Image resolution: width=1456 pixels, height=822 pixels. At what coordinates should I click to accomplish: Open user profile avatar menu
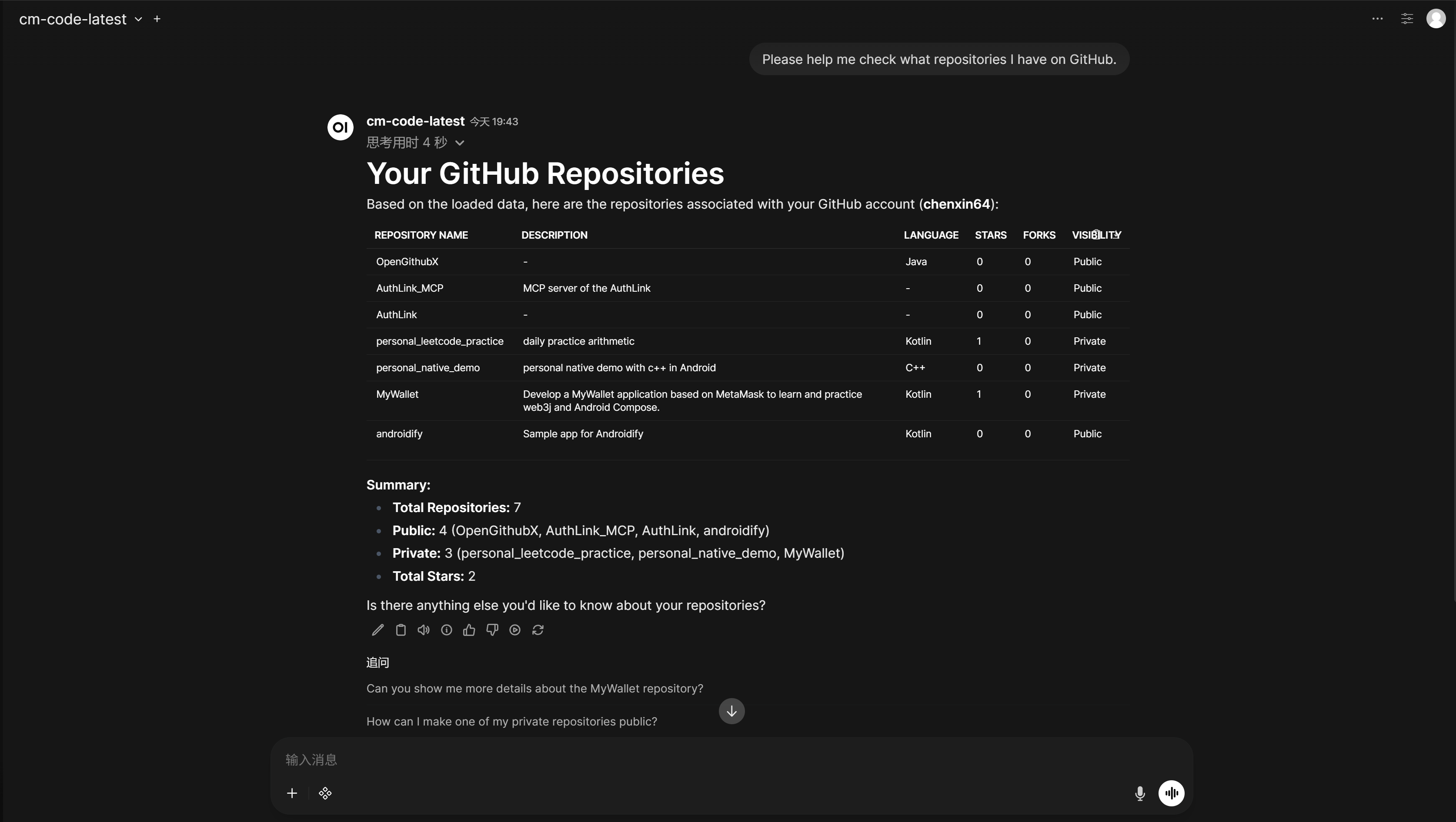(x=1436, y=19)
